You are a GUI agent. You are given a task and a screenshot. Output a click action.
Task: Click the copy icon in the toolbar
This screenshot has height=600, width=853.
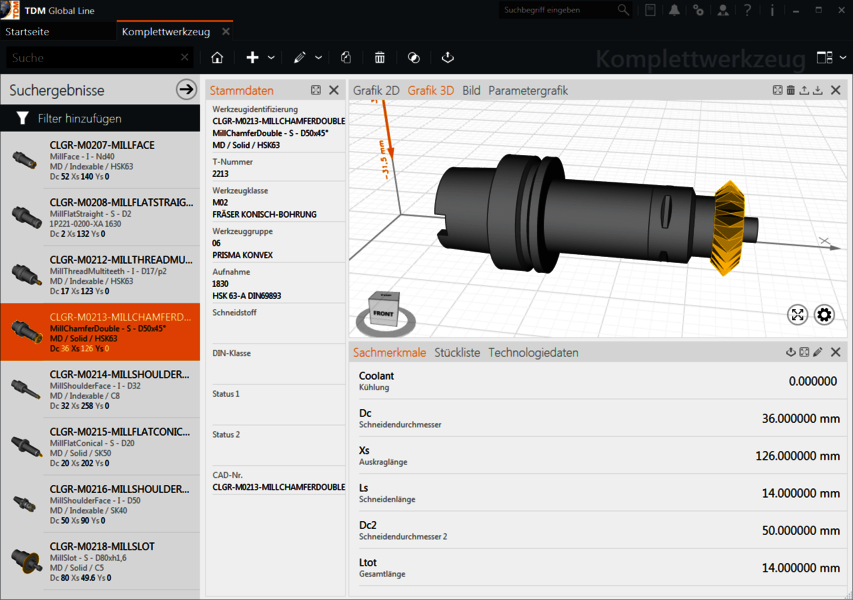[345, 58]
